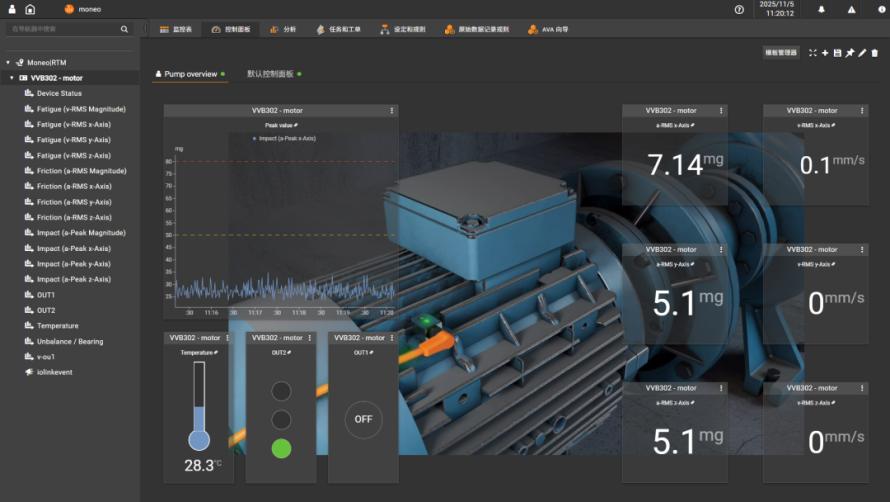Pin the dashboard with pin icon
This screenshot has width=890, height=502.
pyautogui.click(x=850, y=53)
